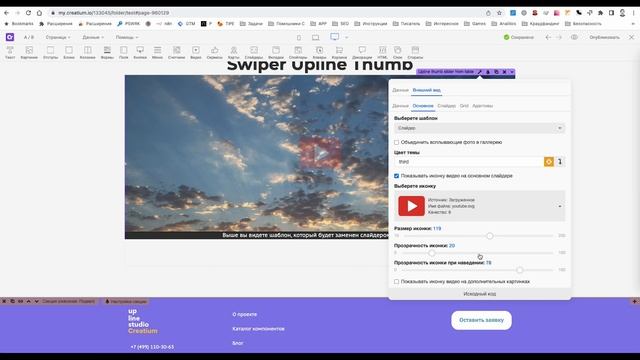The width and height of the screenshot is (640, 360).
Task: Insert a Блоки block element
Action: pyautogui.click(x=69, y=53)
